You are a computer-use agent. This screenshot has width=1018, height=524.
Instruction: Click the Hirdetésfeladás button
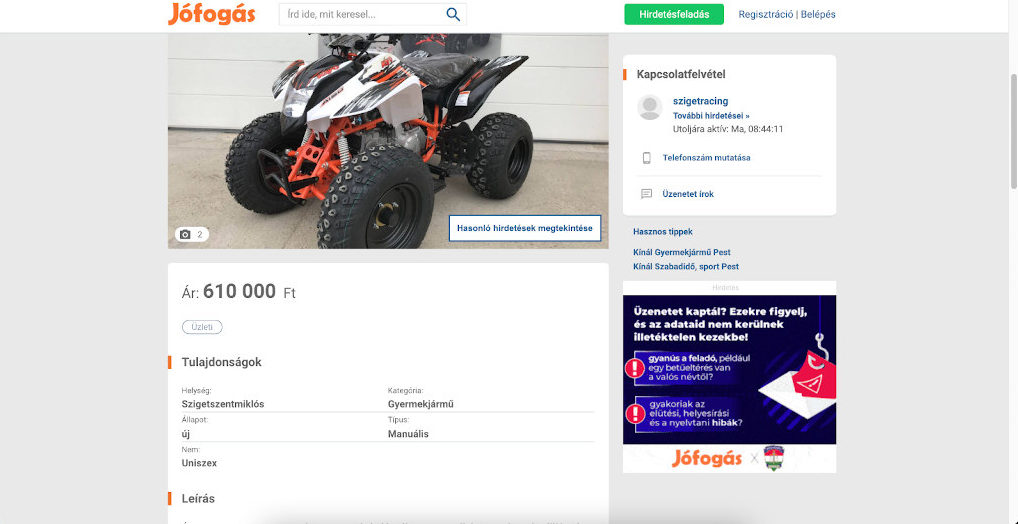(674, 14)
